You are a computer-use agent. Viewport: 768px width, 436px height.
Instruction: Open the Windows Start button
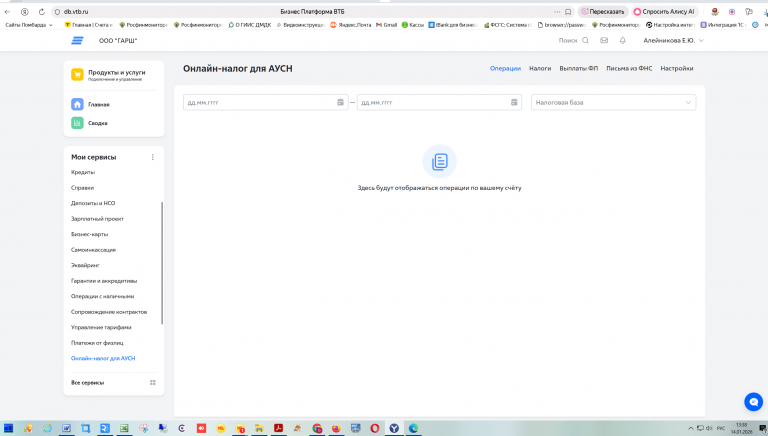(8, 428)
